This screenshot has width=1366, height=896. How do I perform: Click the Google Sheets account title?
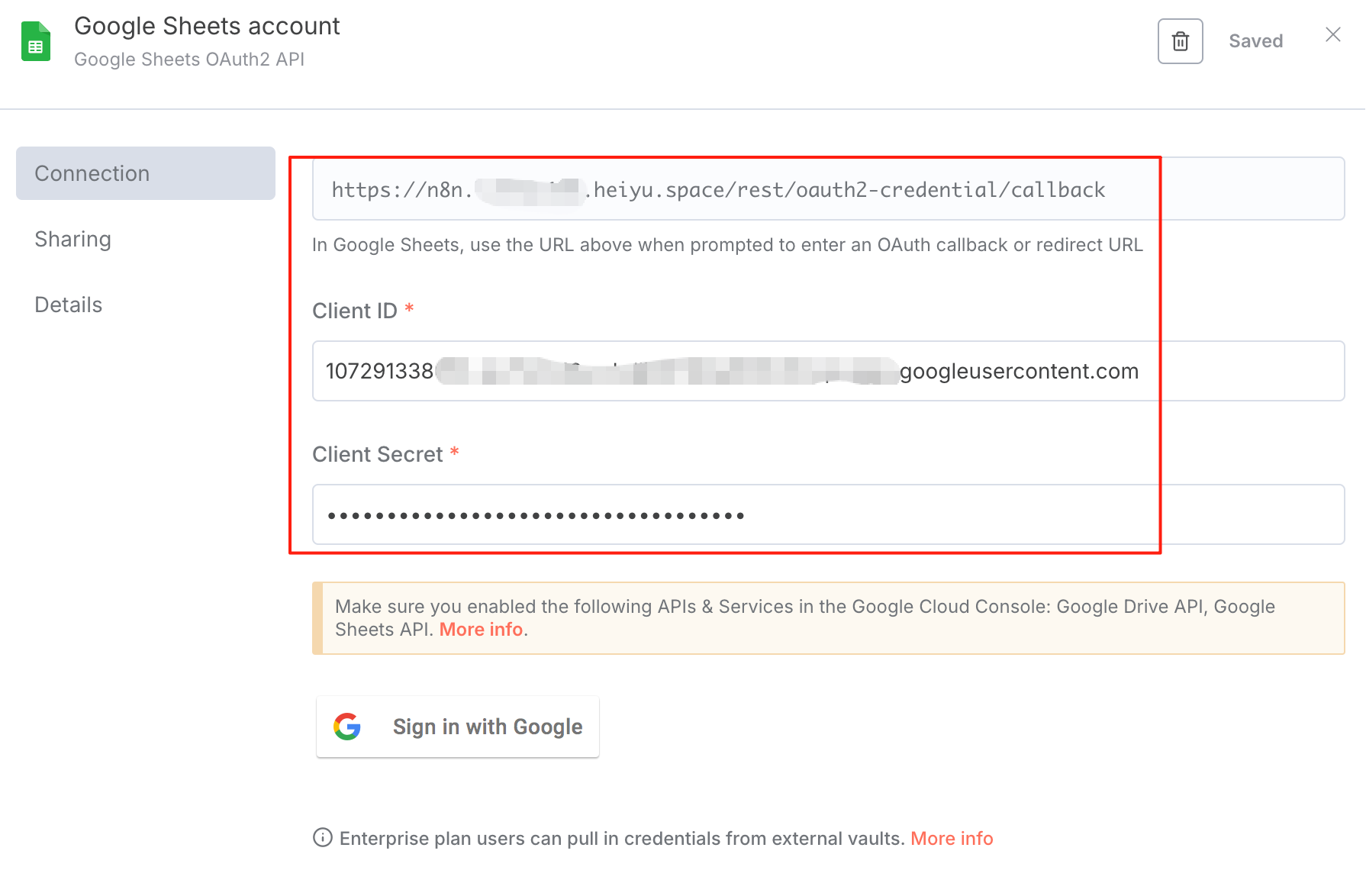click(207, 26)
